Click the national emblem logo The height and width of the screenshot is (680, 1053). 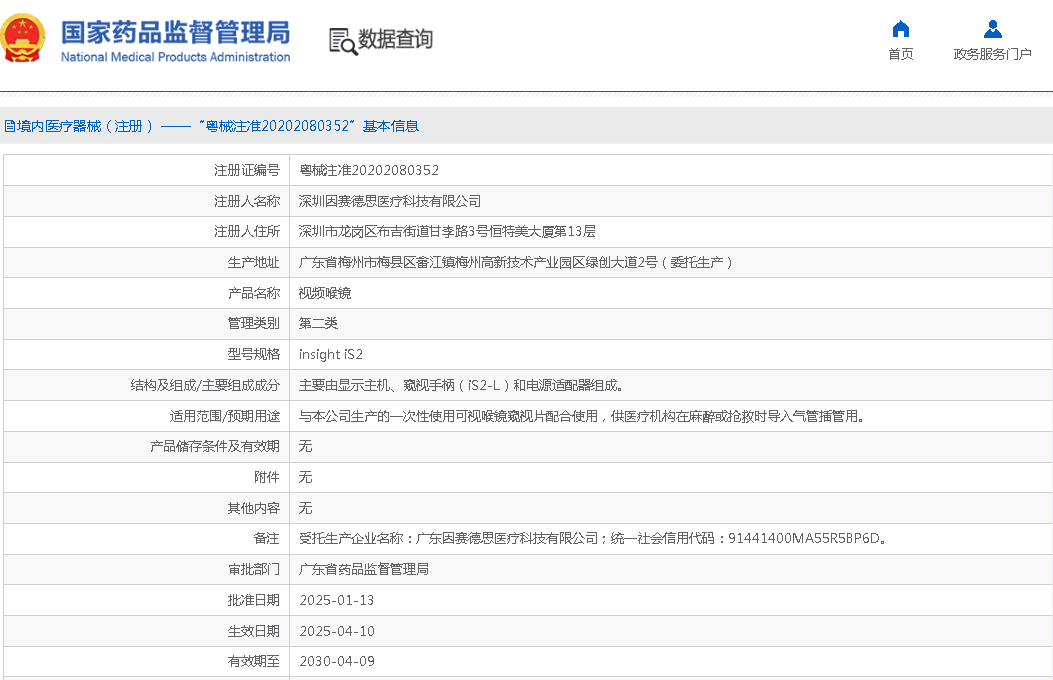24,39
